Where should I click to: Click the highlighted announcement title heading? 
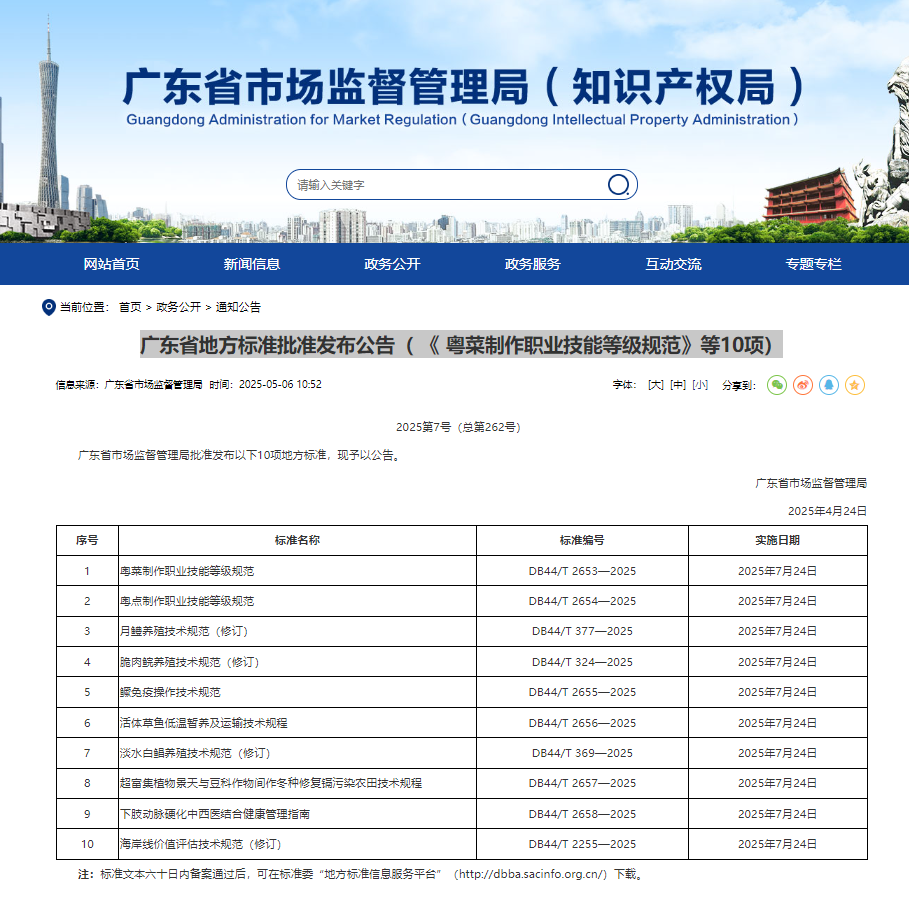[461, 344]
